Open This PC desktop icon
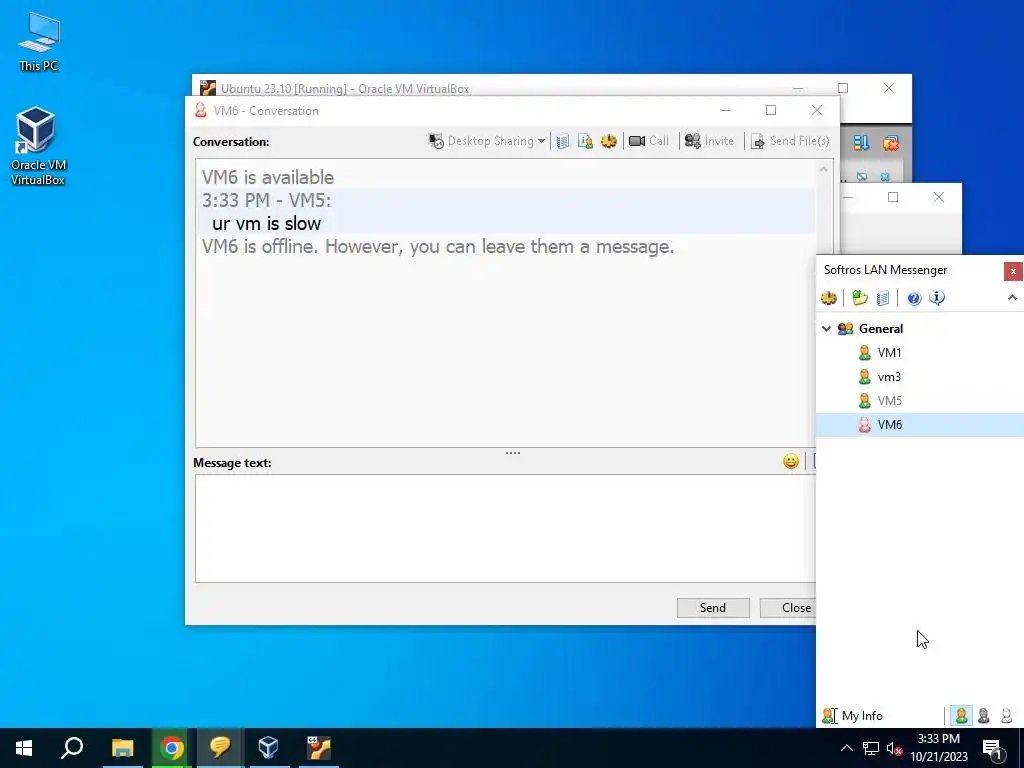 pyautogui.click(x=38, y=42)
